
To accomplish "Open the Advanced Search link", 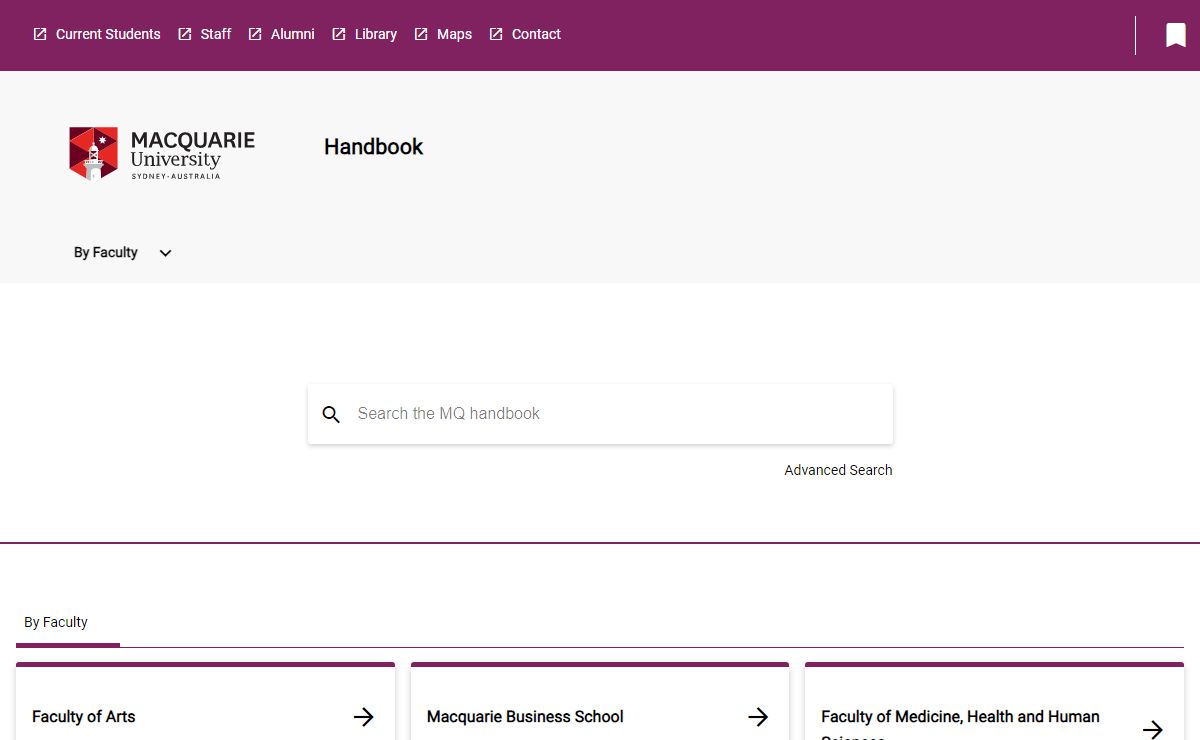I will (838, 470).
